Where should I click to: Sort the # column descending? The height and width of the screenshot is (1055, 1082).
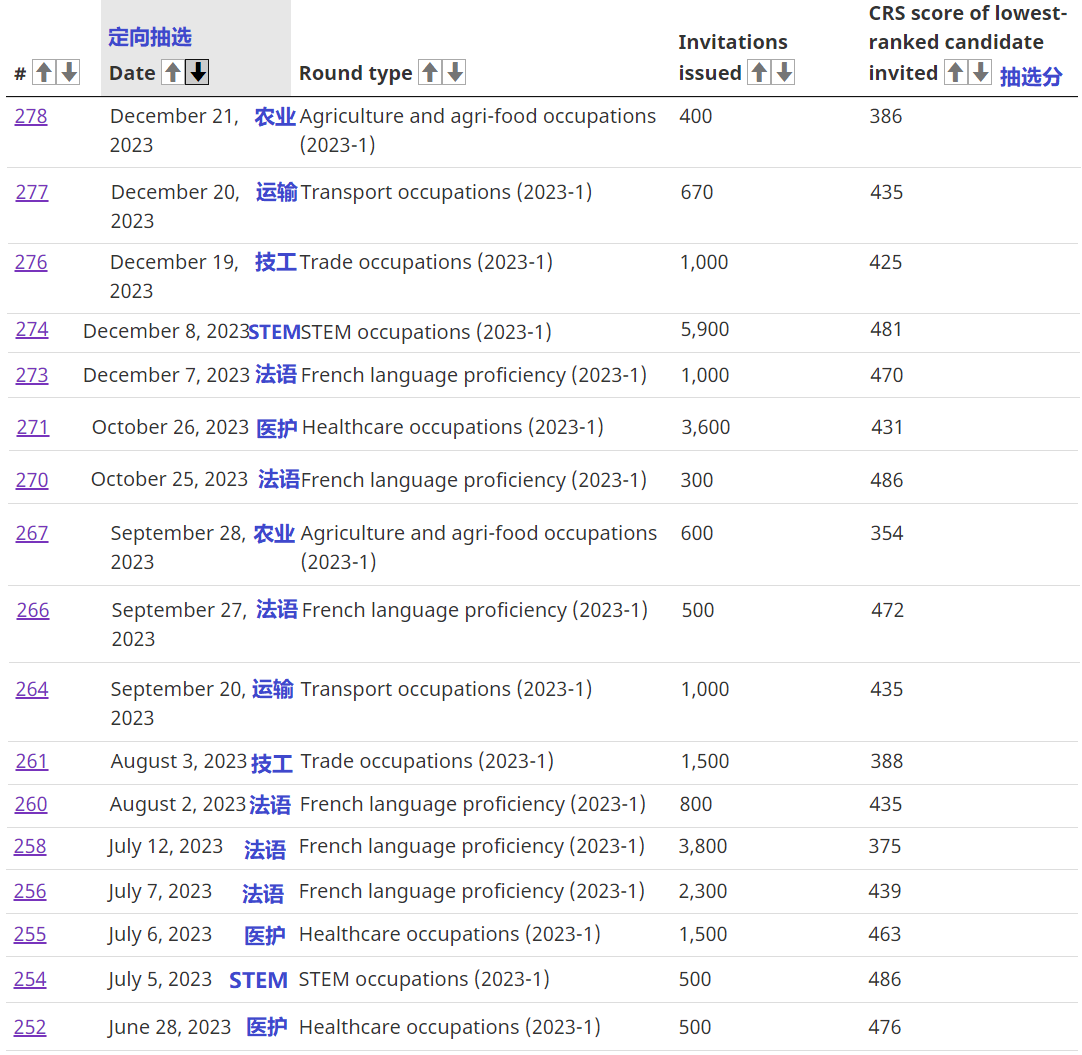[68, 72]
